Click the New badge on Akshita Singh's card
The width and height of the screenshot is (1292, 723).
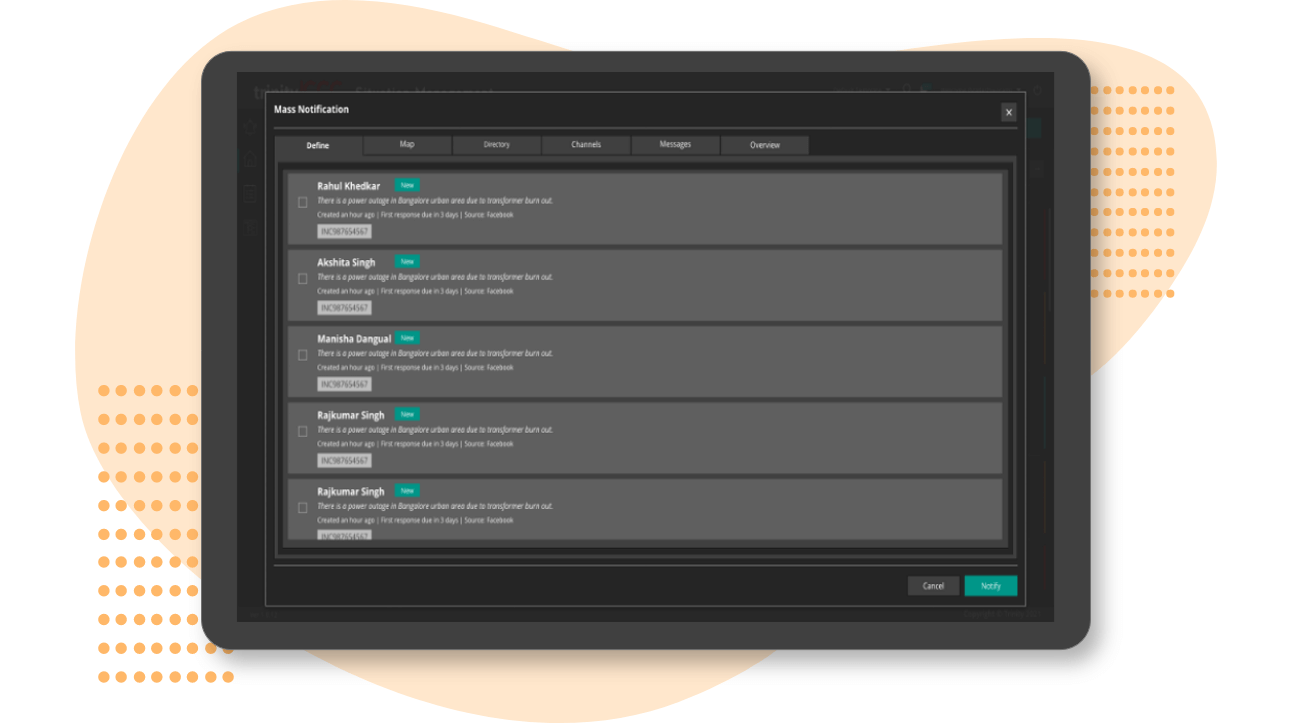[407, 261]
